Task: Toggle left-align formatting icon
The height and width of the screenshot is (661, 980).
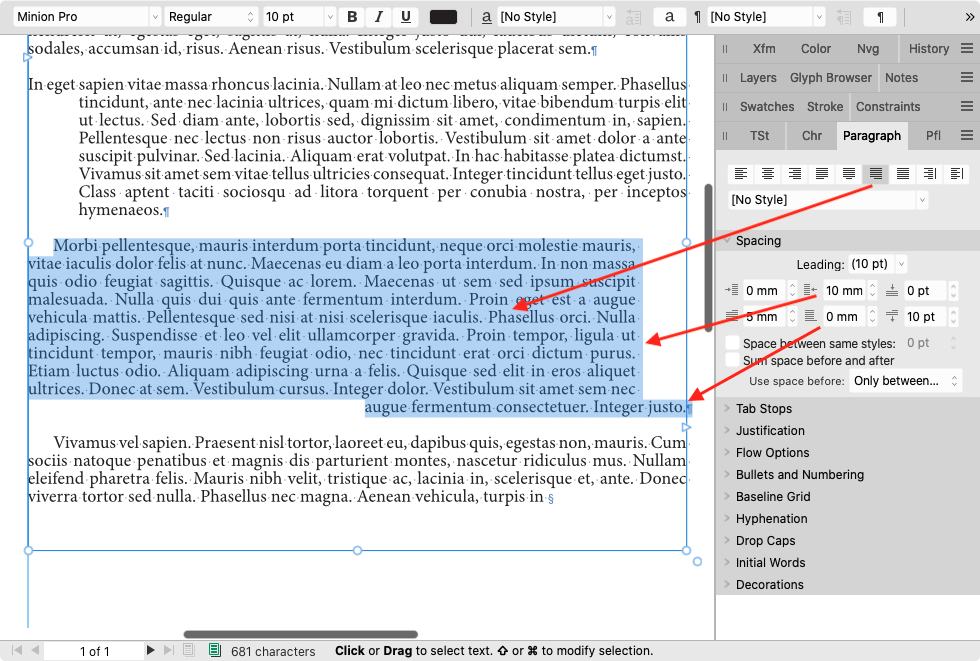Action: 741,173
